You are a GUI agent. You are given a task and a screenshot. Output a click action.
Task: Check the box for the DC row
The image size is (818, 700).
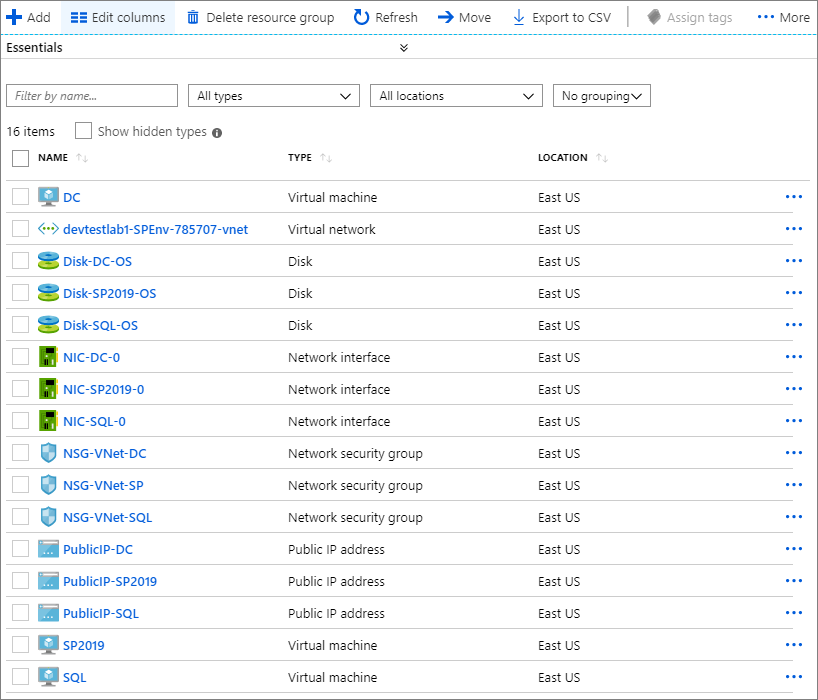[x=20, y=197]
